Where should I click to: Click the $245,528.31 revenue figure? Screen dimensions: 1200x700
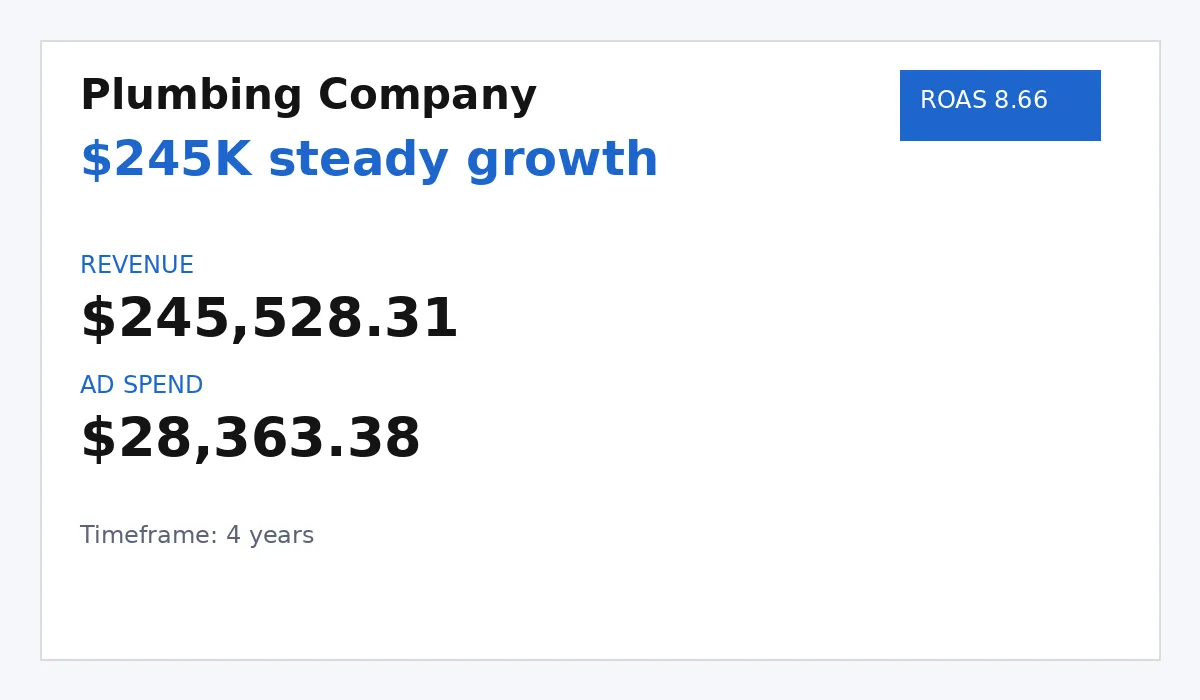(x=269, y=320)
